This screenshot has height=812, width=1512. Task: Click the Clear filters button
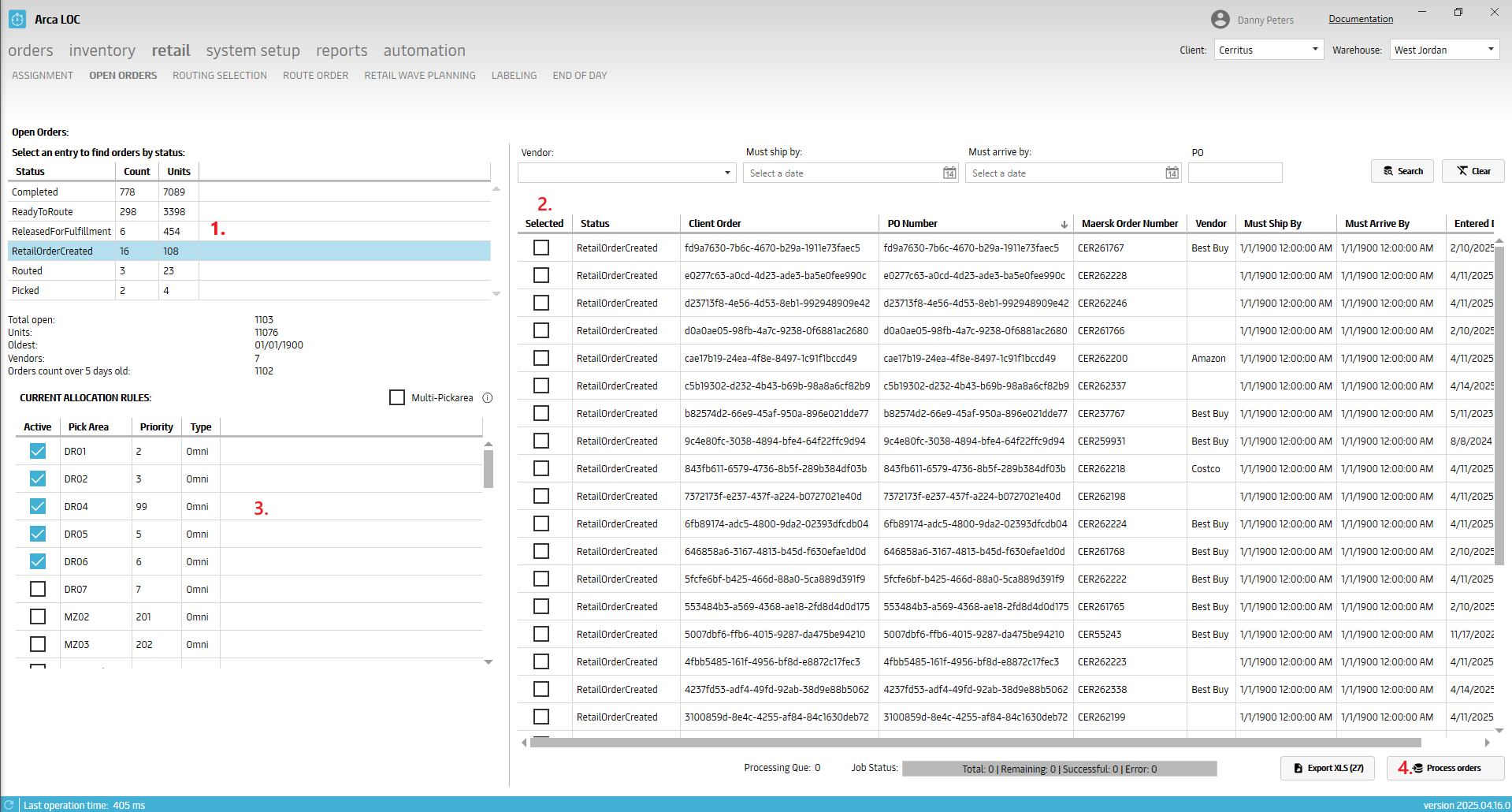click(1473, 171)
